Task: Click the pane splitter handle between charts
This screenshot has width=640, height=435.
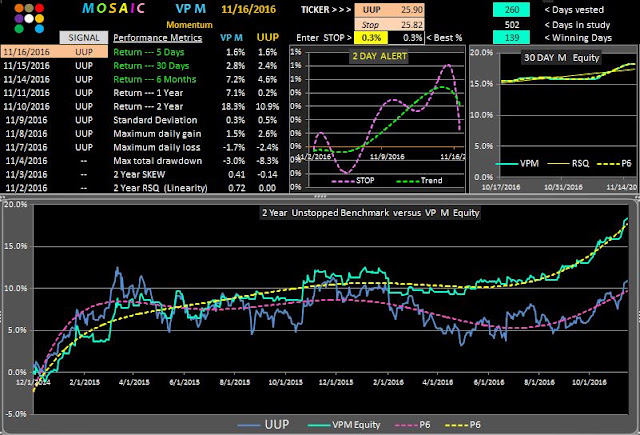Action: pyautogui.click(x=320, y=196)
